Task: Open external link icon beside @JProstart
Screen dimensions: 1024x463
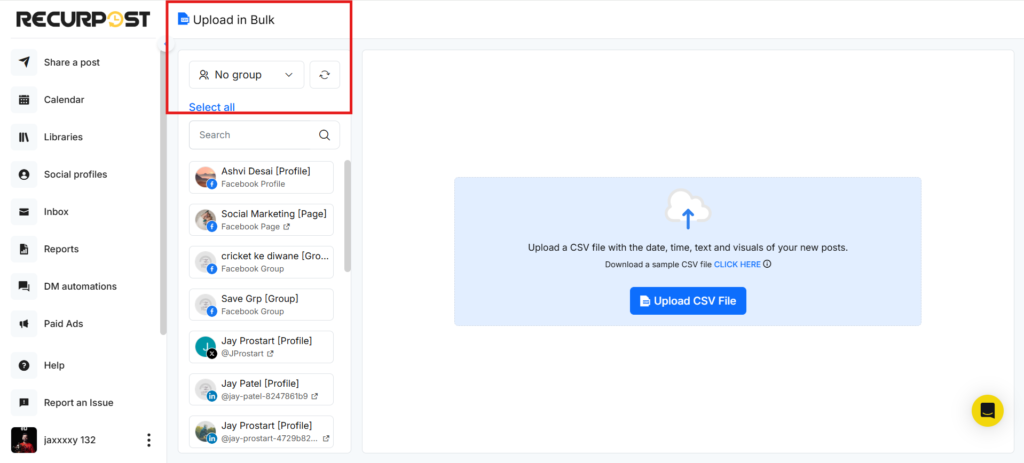Action: pyautogui.click(x=270, y=353)
